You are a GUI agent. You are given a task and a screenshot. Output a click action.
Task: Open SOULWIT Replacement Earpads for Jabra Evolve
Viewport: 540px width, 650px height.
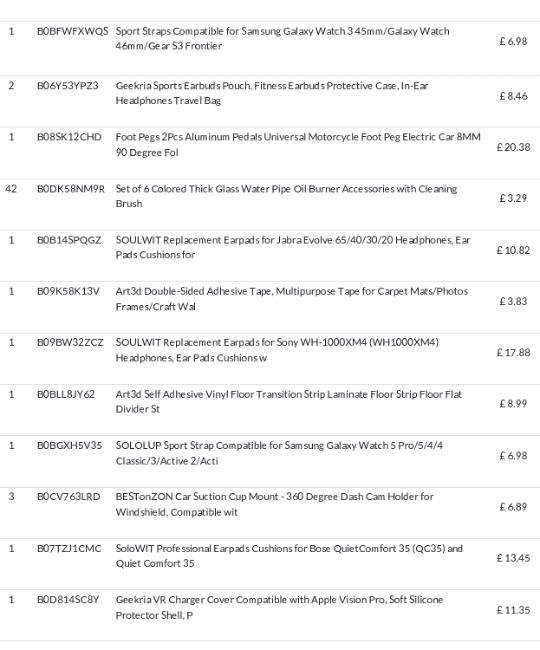point(293,247)
